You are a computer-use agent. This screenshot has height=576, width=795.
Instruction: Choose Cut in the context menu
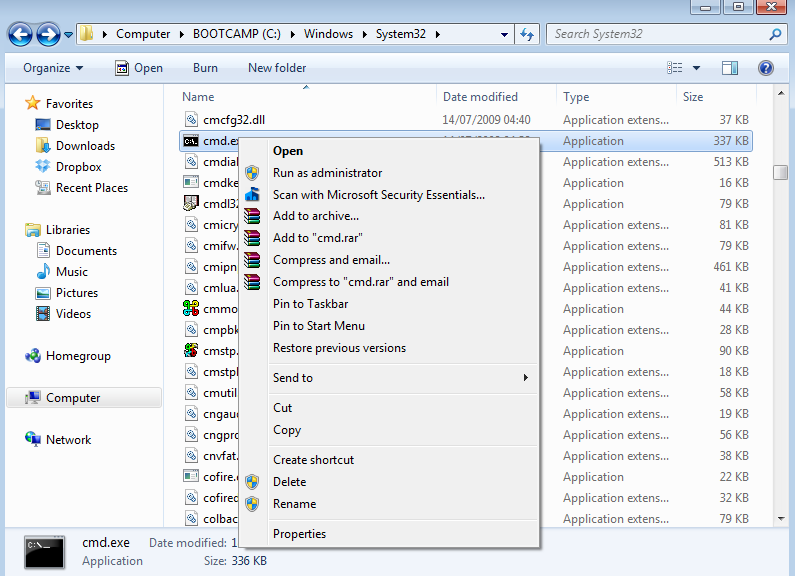tap(282, 408)
